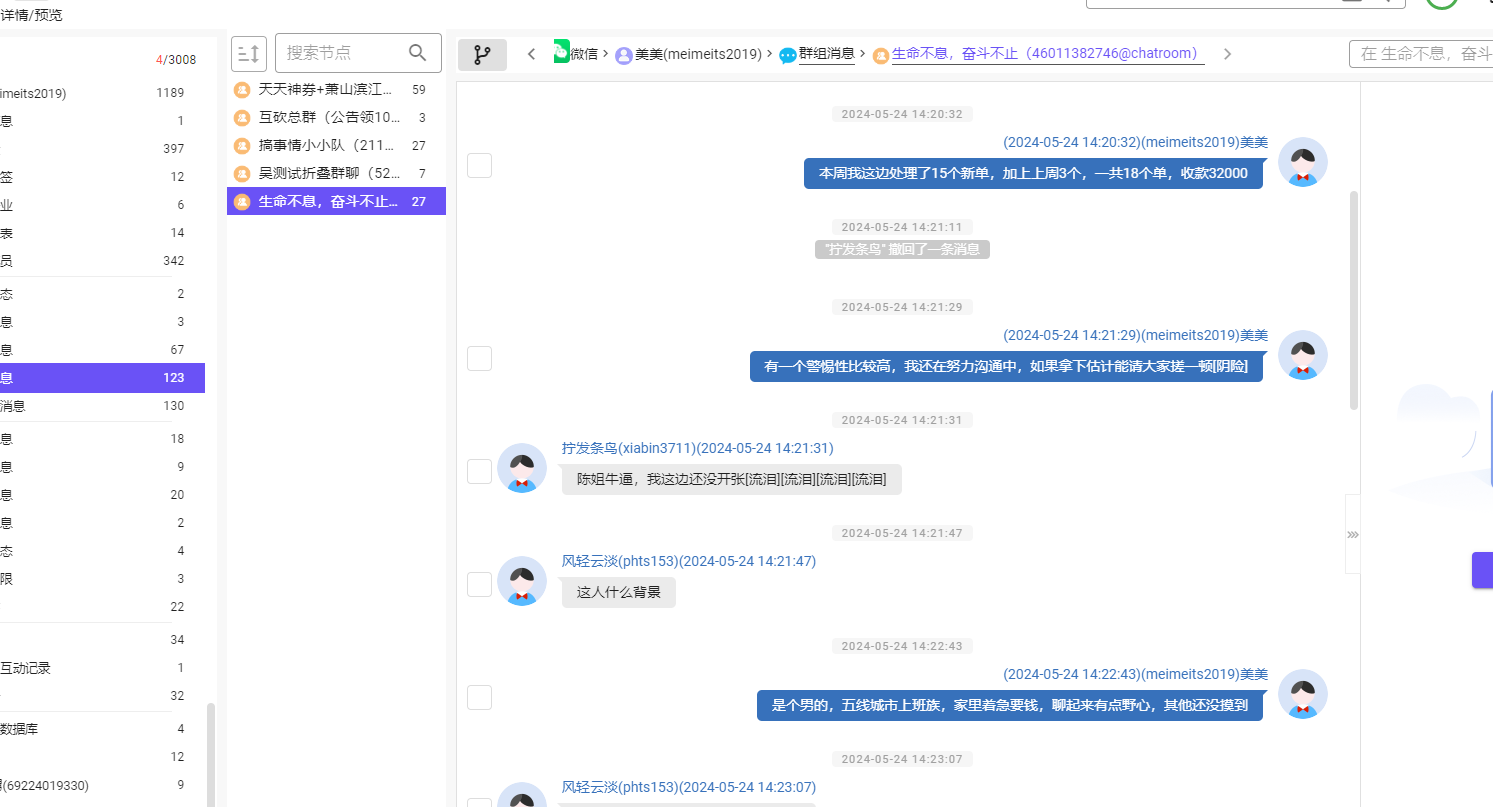Click 群组消息 in the breadcrumb
The height and width of the screenshot is (807, 1493).
826,54
